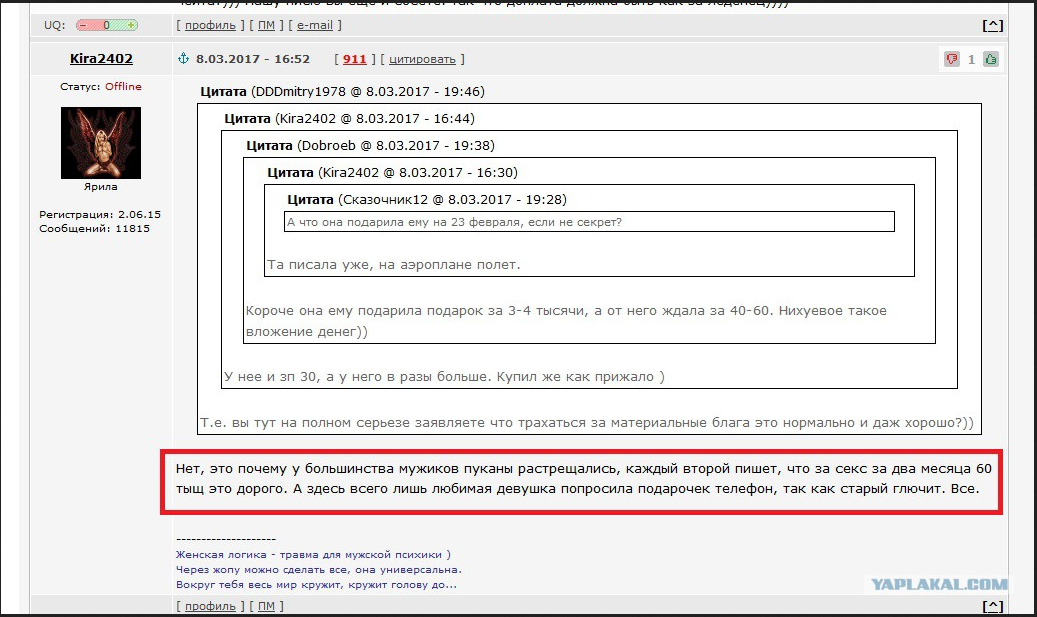This screenshot has height=617, width=1037.
Task: Open post number 911 link
Action: (354, 59)
